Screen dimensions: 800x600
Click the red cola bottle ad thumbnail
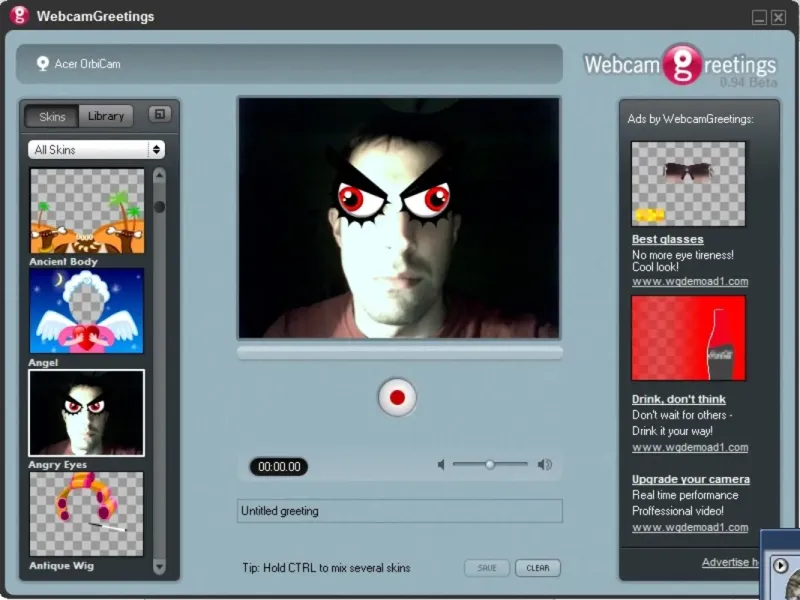click(688, 338)
